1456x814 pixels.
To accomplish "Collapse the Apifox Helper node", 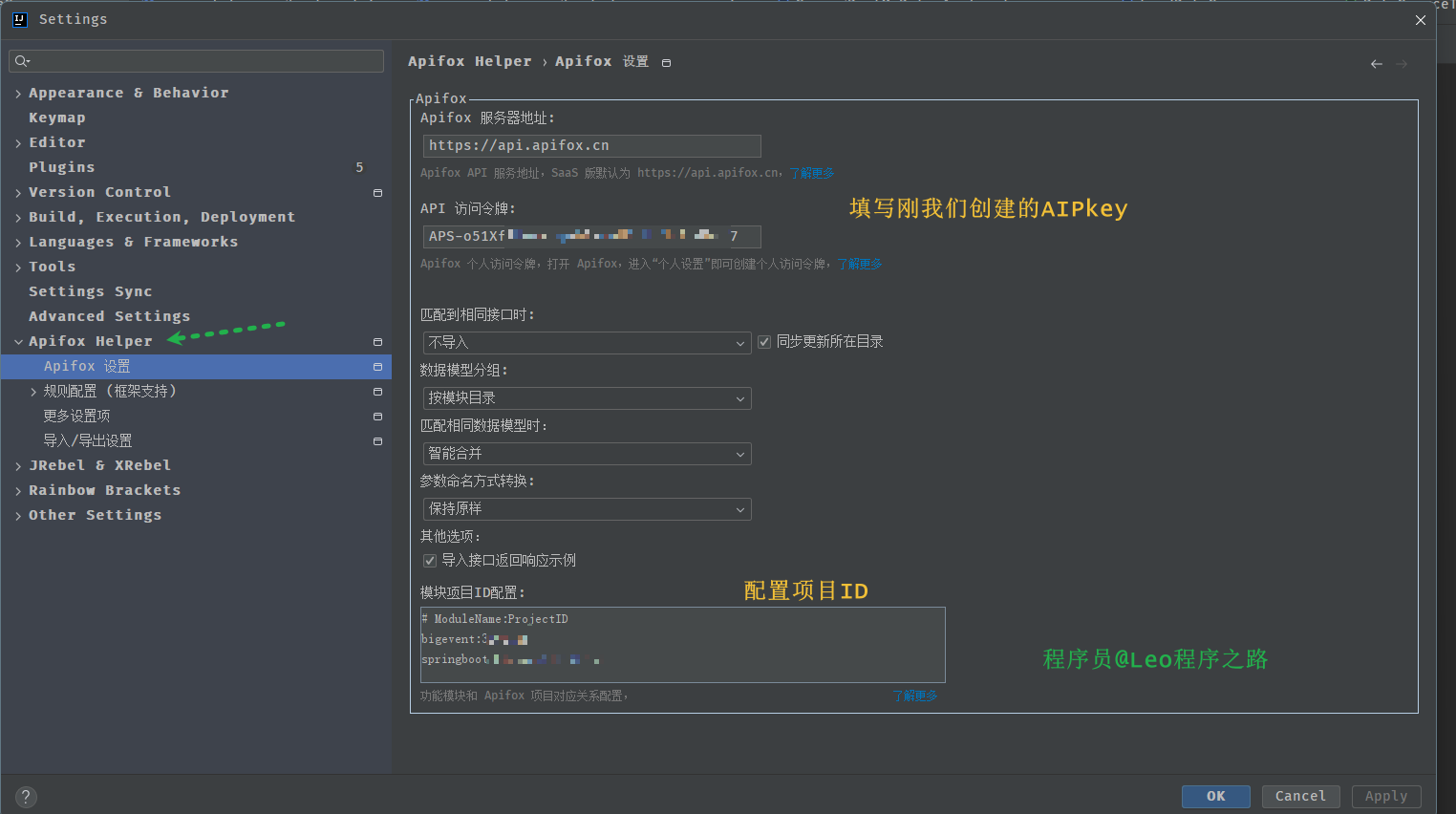I will tap(18, 342).
